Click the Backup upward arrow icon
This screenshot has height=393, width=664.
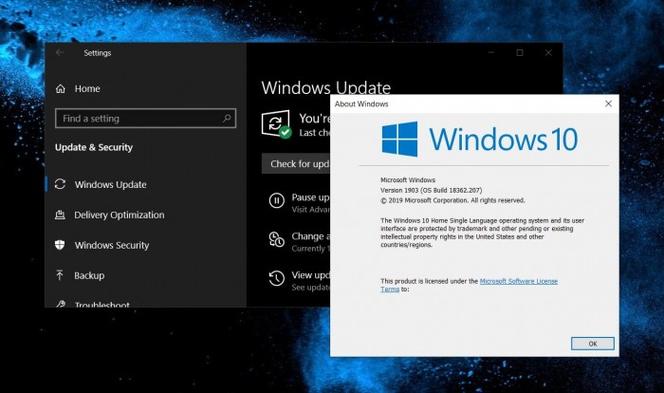click(60, 275)
